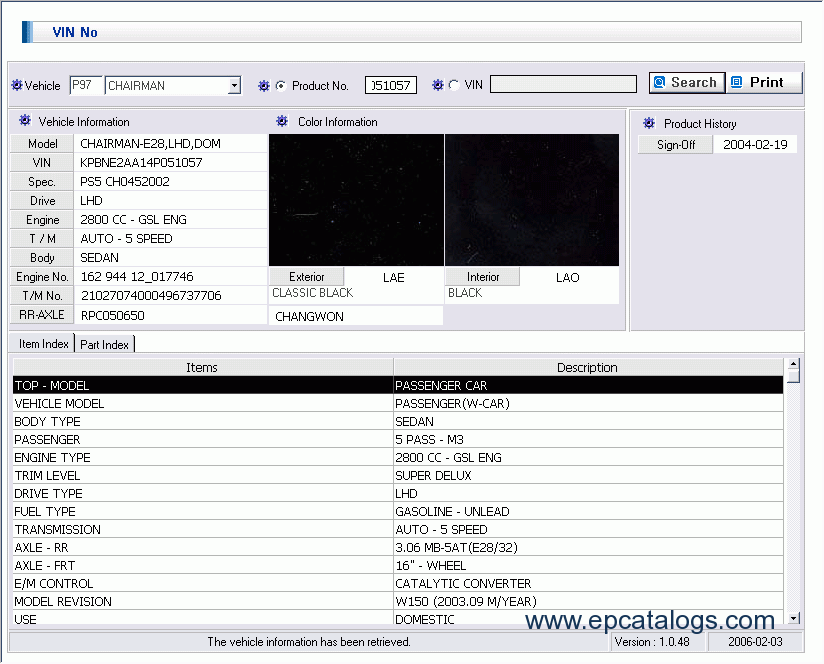The image size is (824, 664).
Task: Select the AXLE - FRT row
Action: [398, 565]
